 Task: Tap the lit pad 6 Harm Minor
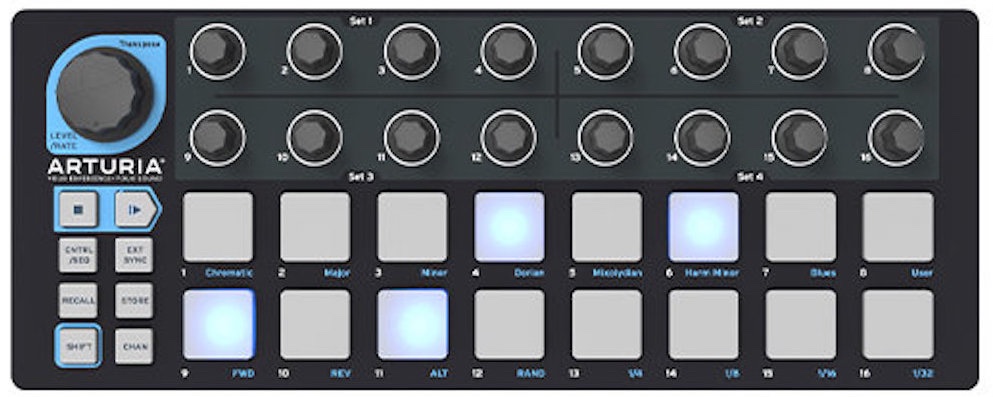[x=704, y=227]
